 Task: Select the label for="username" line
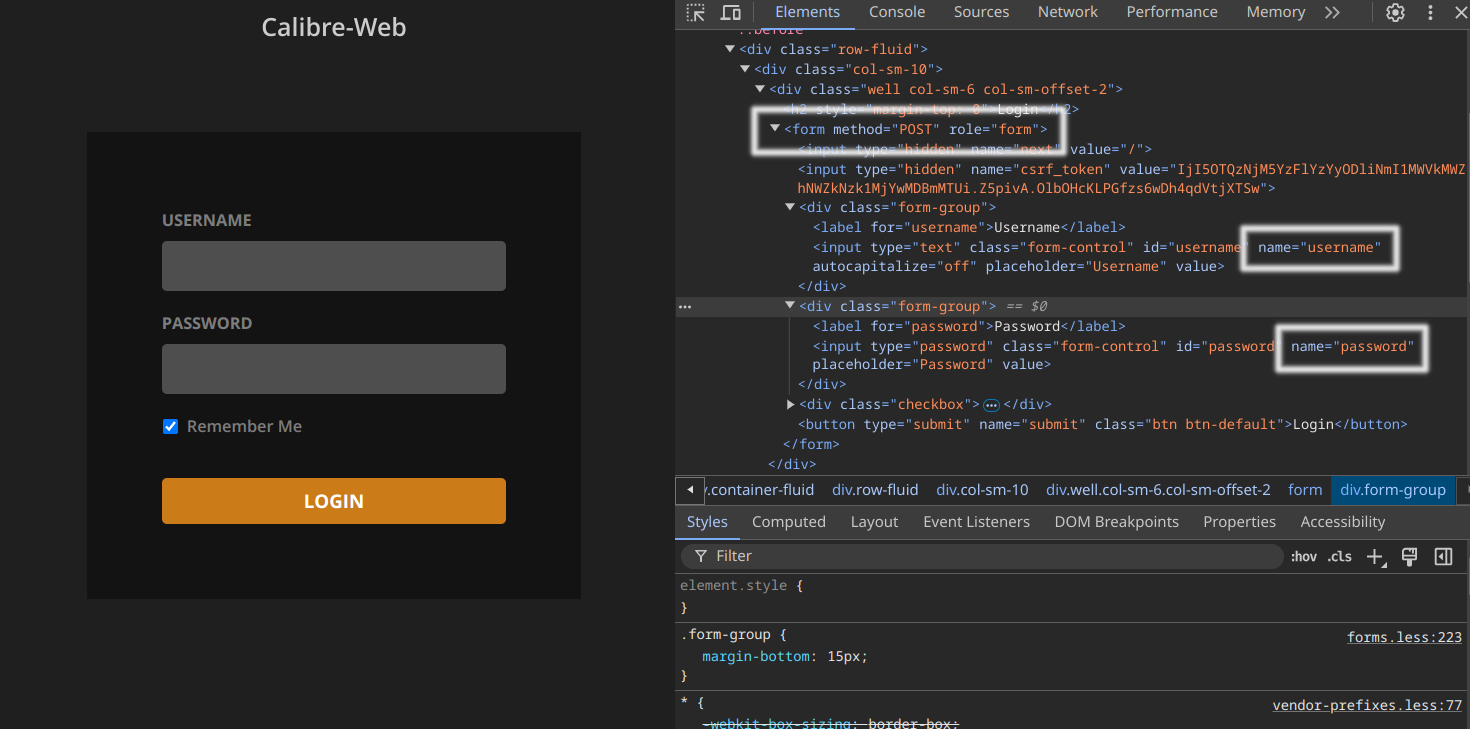(x=969, y=227)
